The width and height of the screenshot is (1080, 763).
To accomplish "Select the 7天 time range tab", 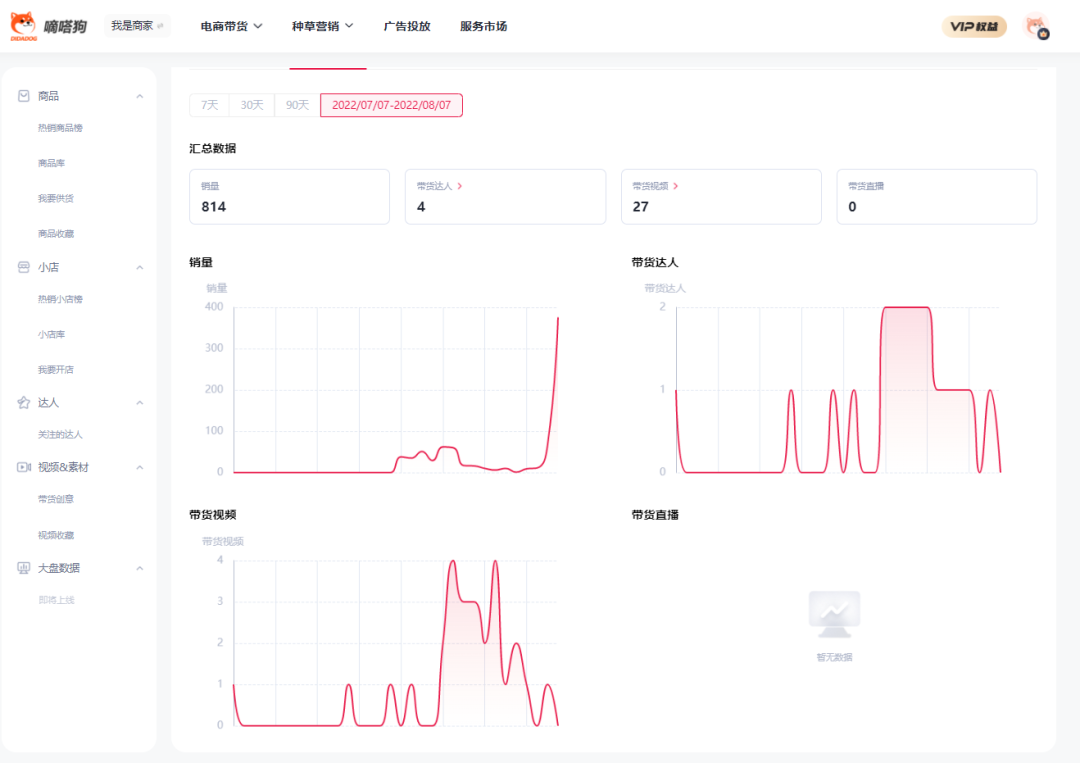I will tap(209, 105).
